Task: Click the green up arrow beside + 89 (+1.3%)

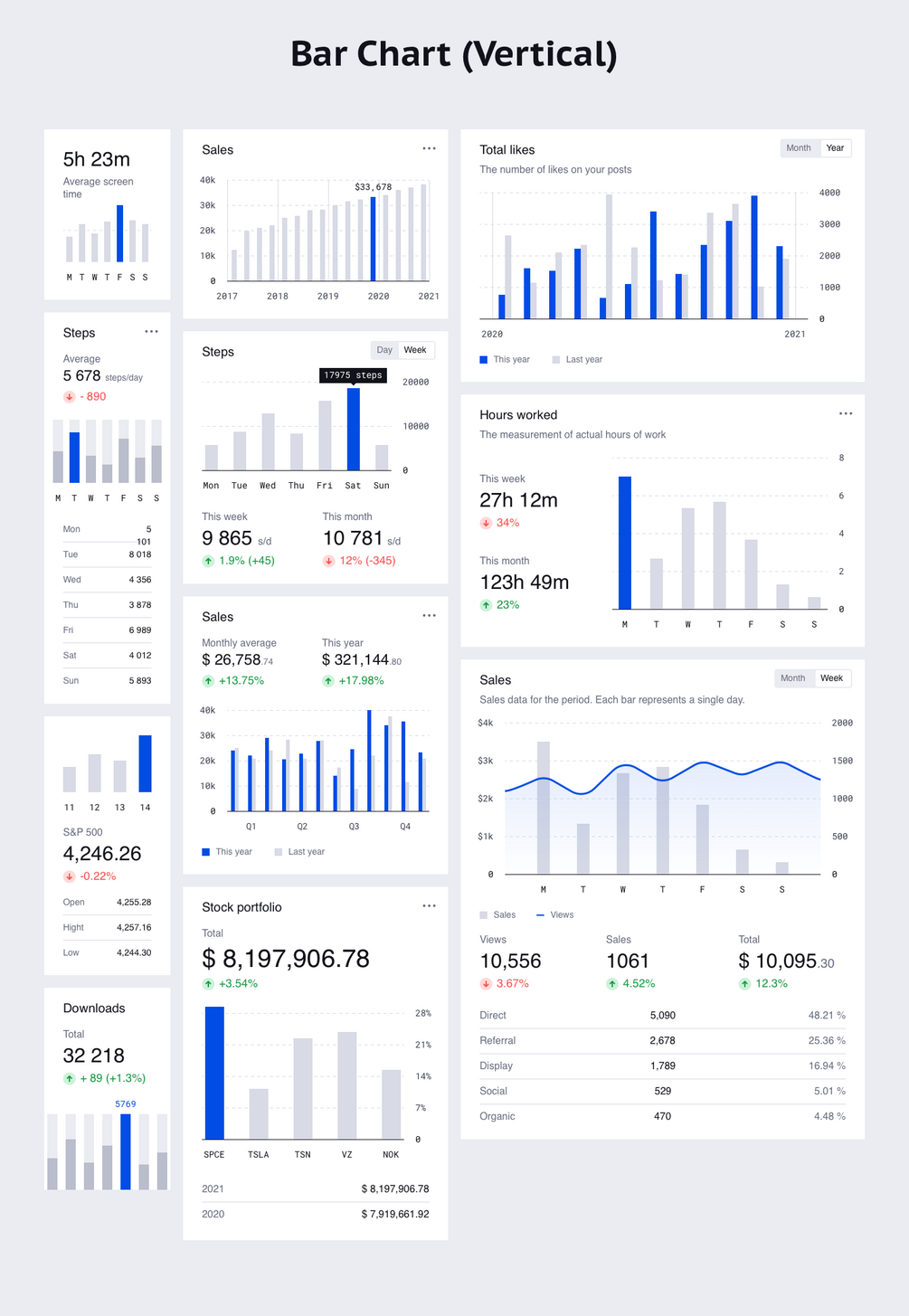Action: pos(69,1078)
